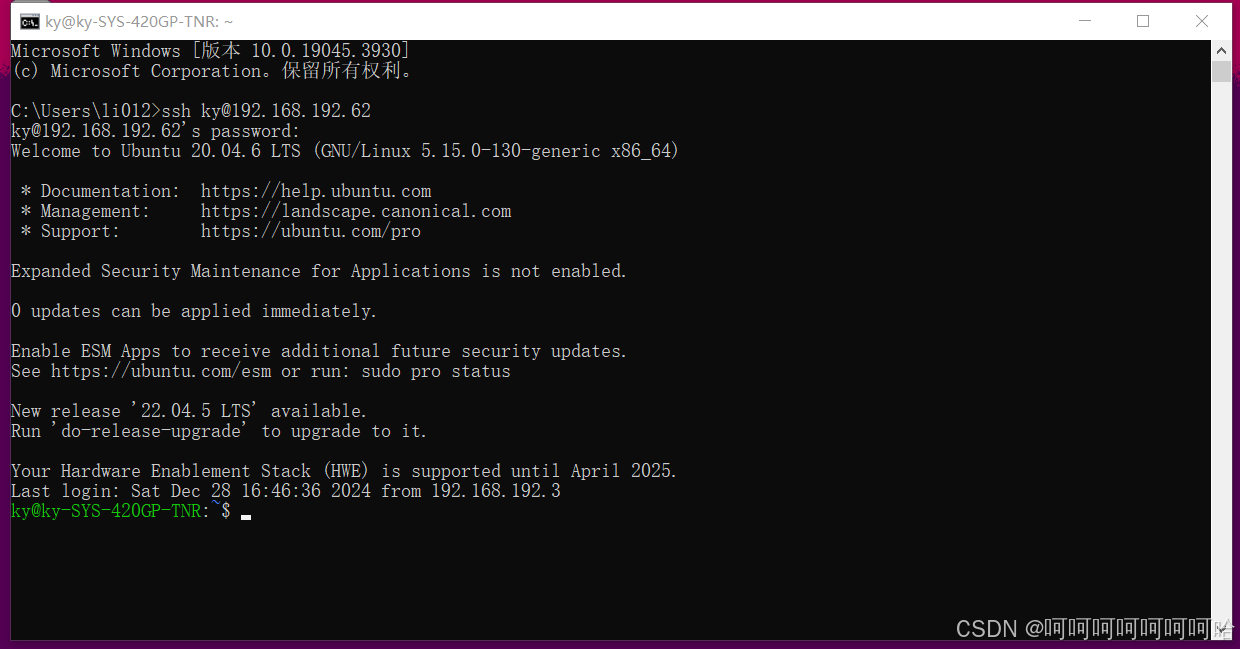Click the empty terminal input area
Image resolution: width=1240 pixels, height=649 pixels.
[x=600, y=570]
